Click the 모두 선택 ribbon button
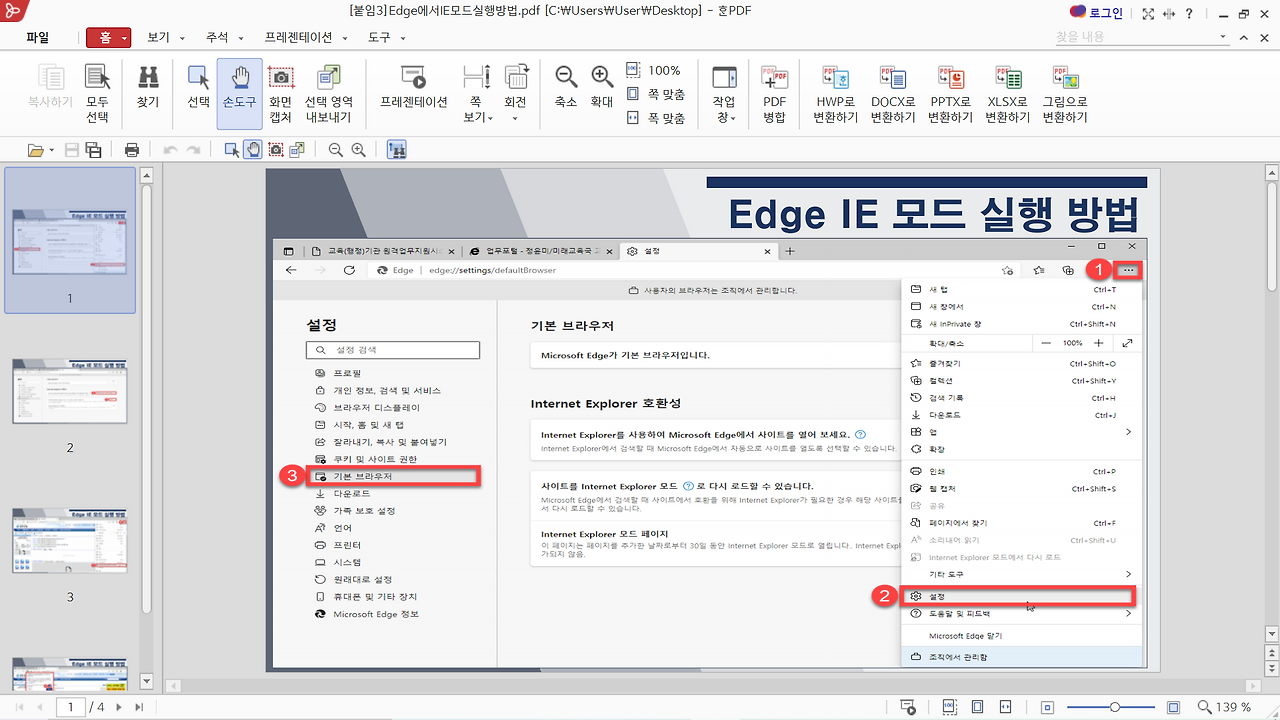Screen dimensions: 1280x720 click(x=97, y=94)
